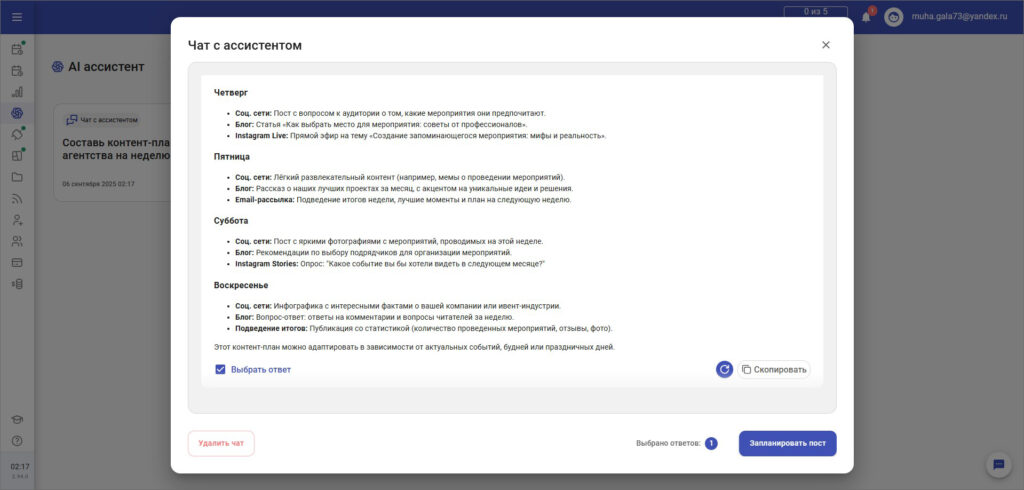Open the folder icon in sidebar

pos(17,177)
